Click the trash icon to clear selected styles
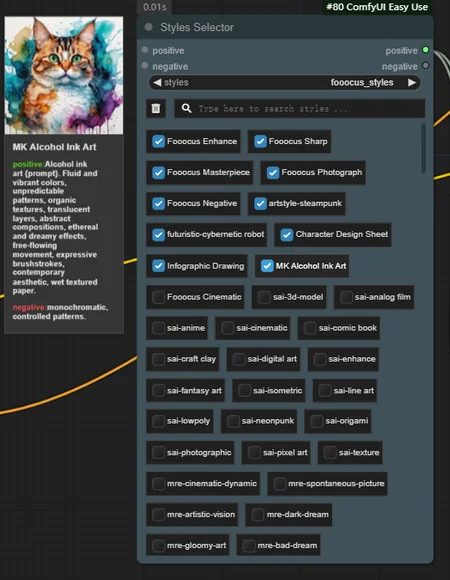450x580 pixels. (x=156, y=108)
